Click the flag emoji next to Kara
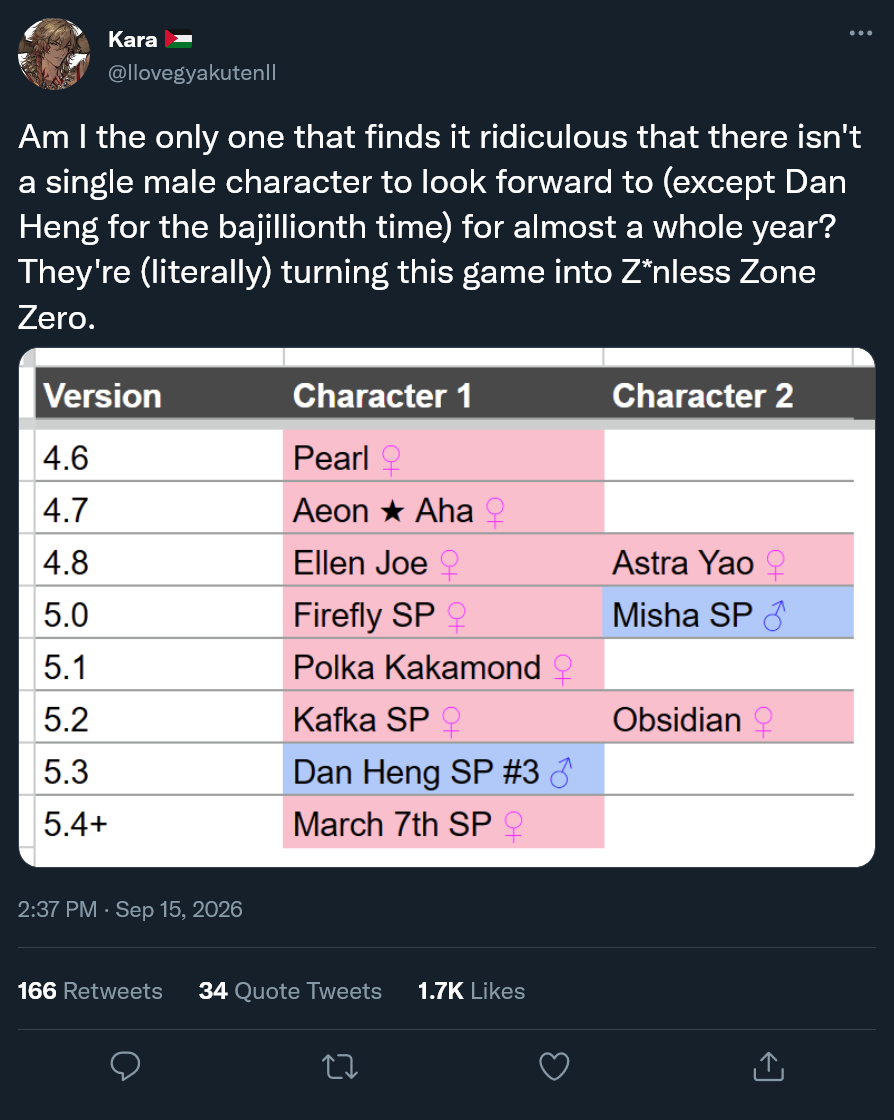 pos(179,39)
